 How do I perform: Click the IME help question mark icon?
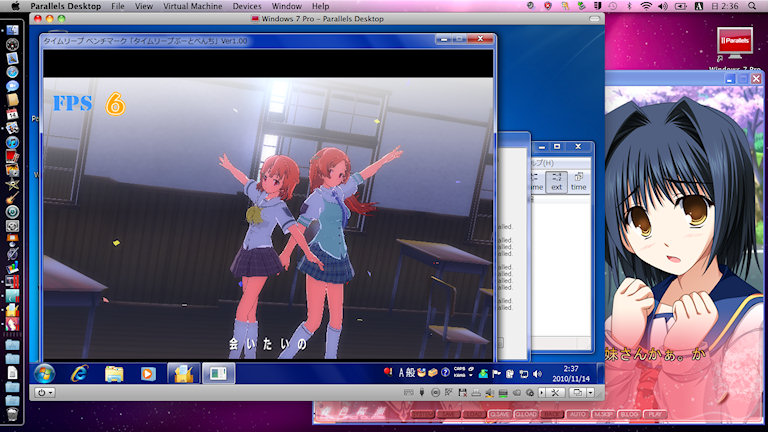coord(445,373)
